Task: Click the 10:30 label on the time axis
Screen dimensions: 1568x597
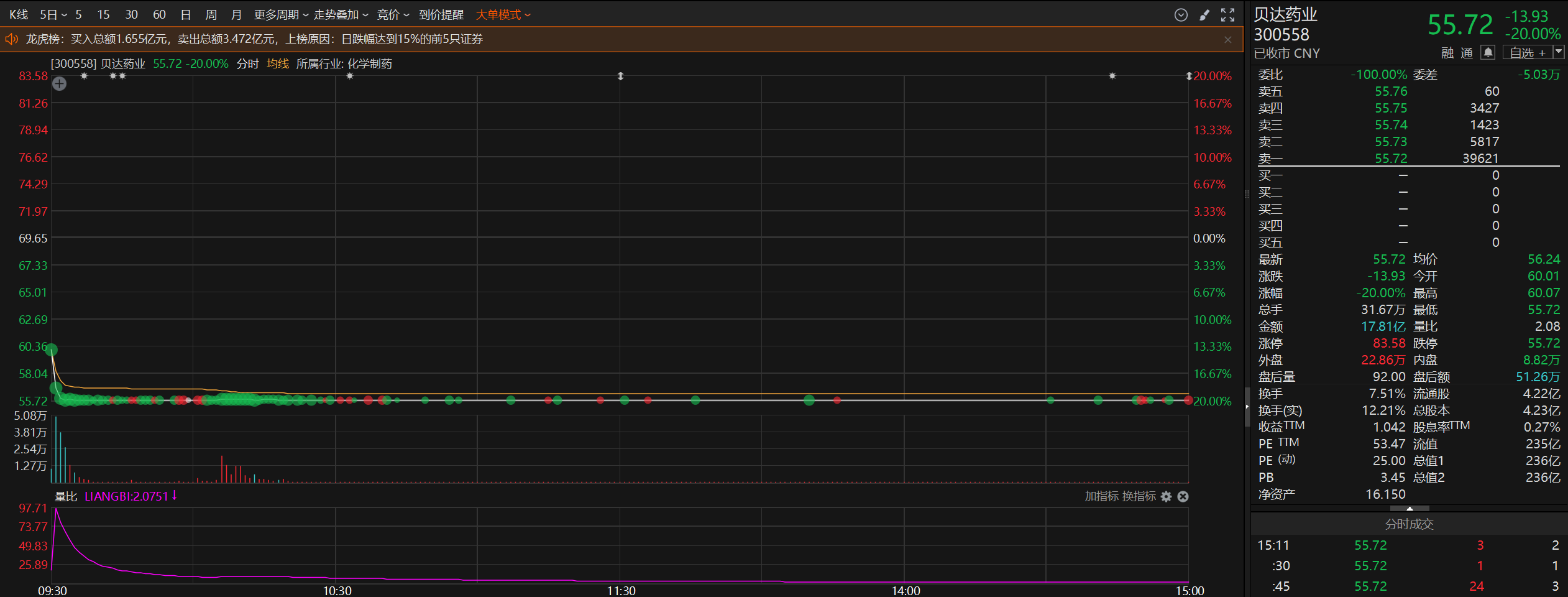Action: (x=337, y=590)
